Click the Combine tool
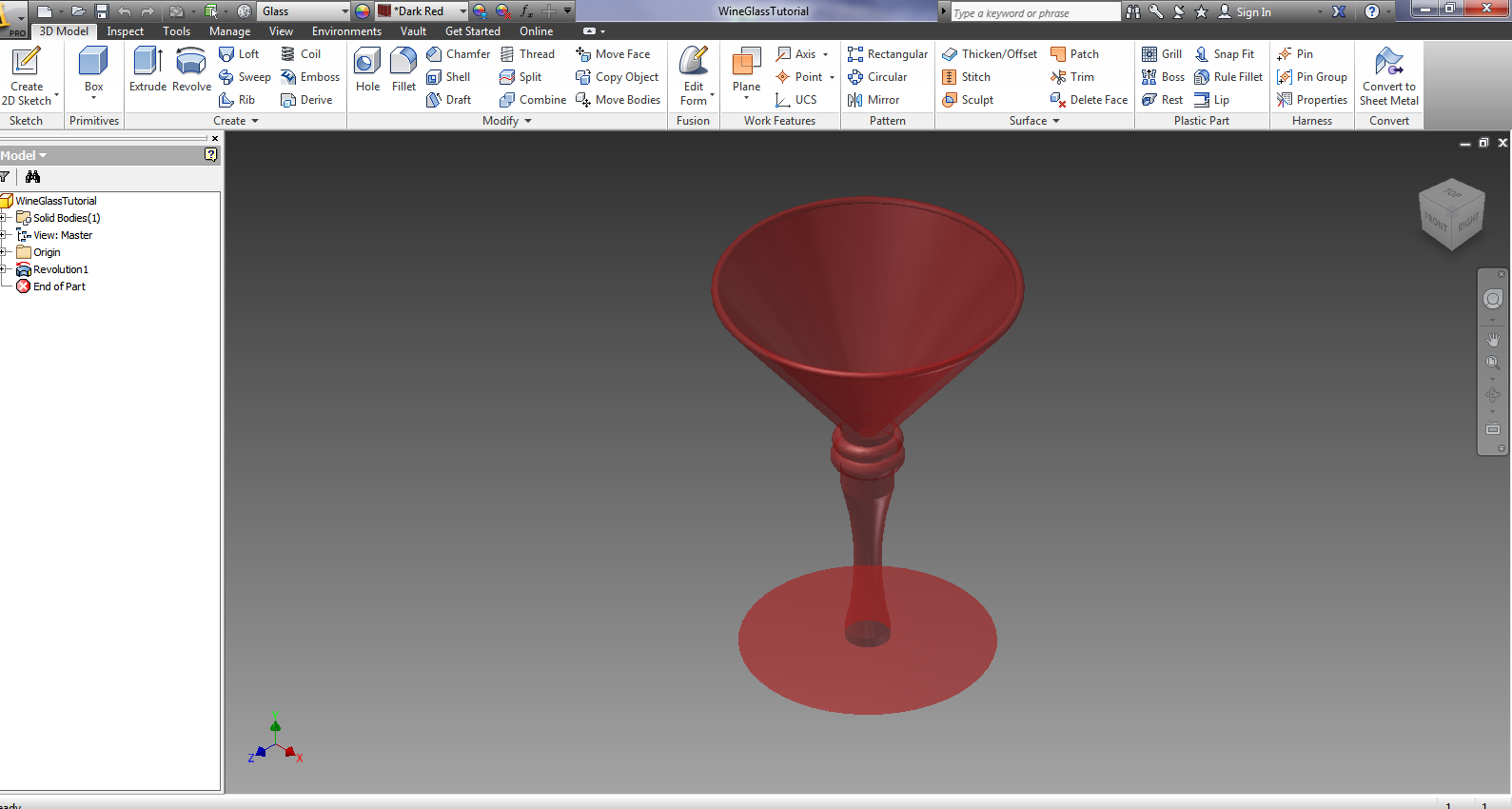 [533, 100]
